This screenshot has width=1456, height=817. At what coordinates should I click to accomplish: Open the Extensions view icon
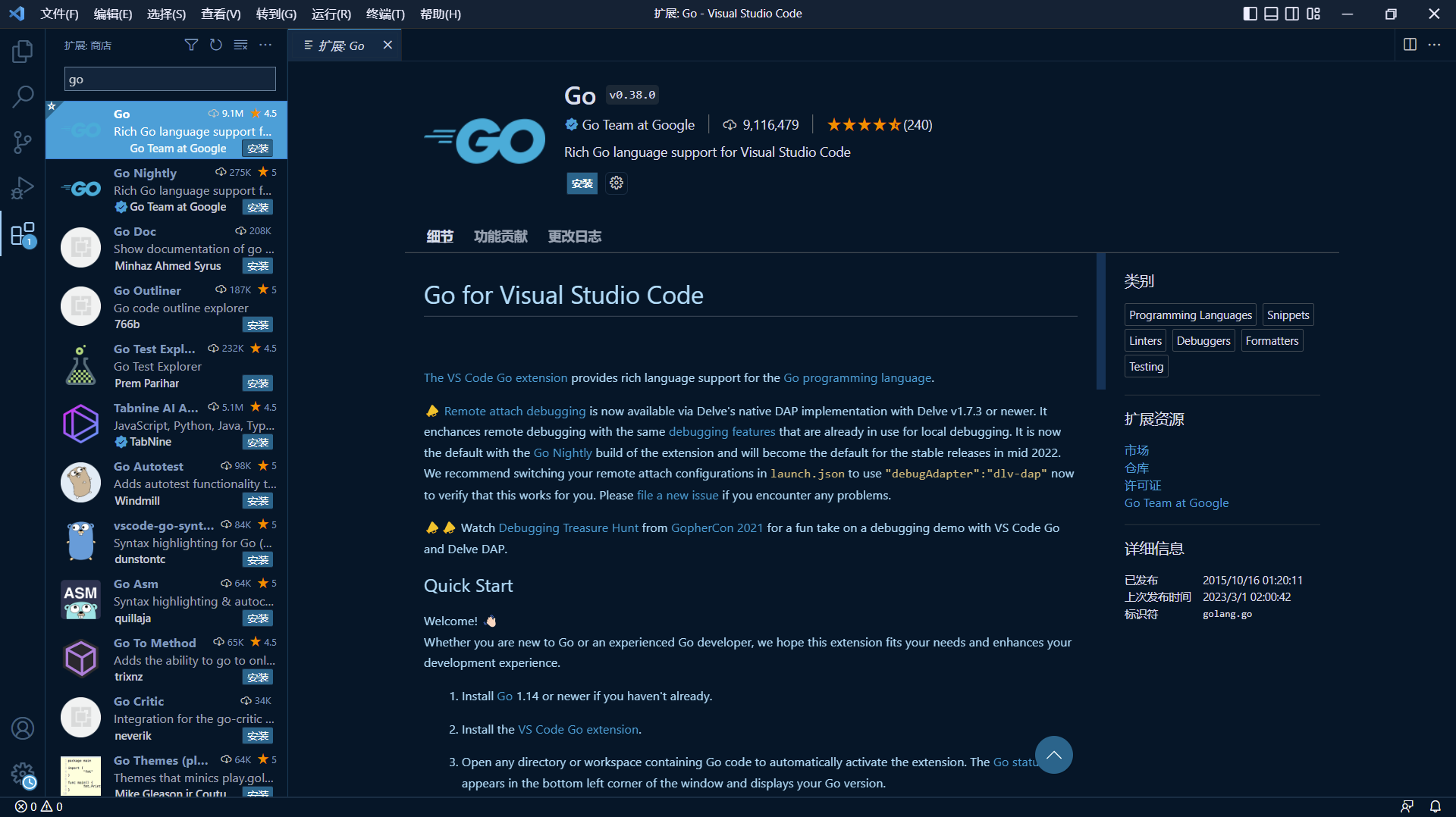[23, 234]
